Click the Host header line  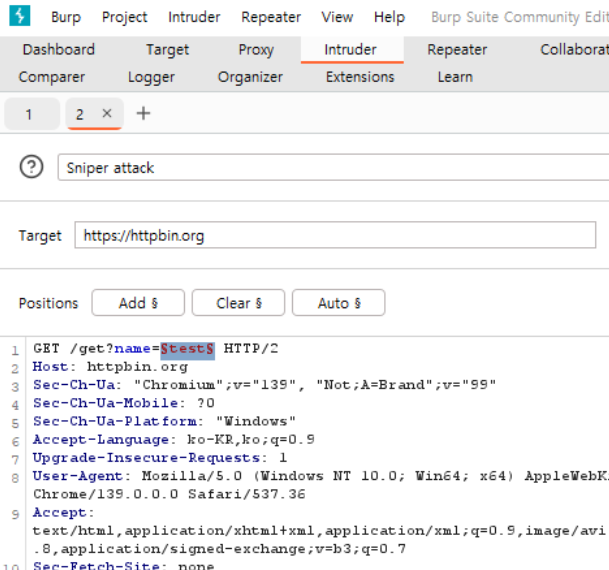click(110, 367)
